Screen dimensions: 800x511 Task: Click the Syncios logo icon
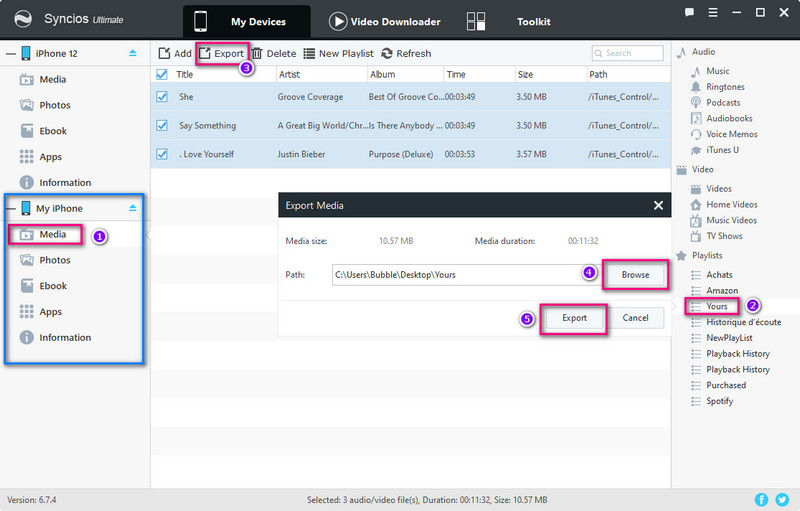click(22, 19)
